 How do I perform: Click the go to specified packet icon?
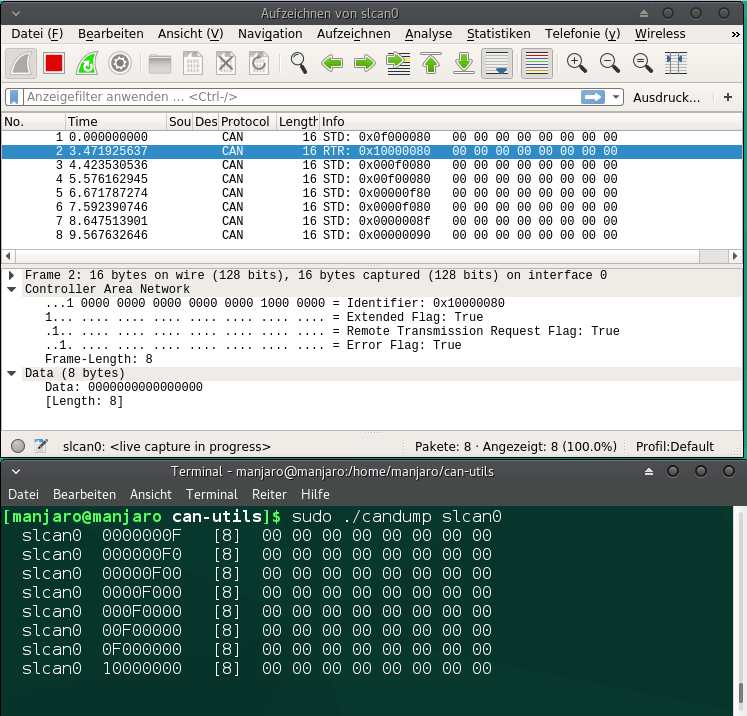pos(398,63)
